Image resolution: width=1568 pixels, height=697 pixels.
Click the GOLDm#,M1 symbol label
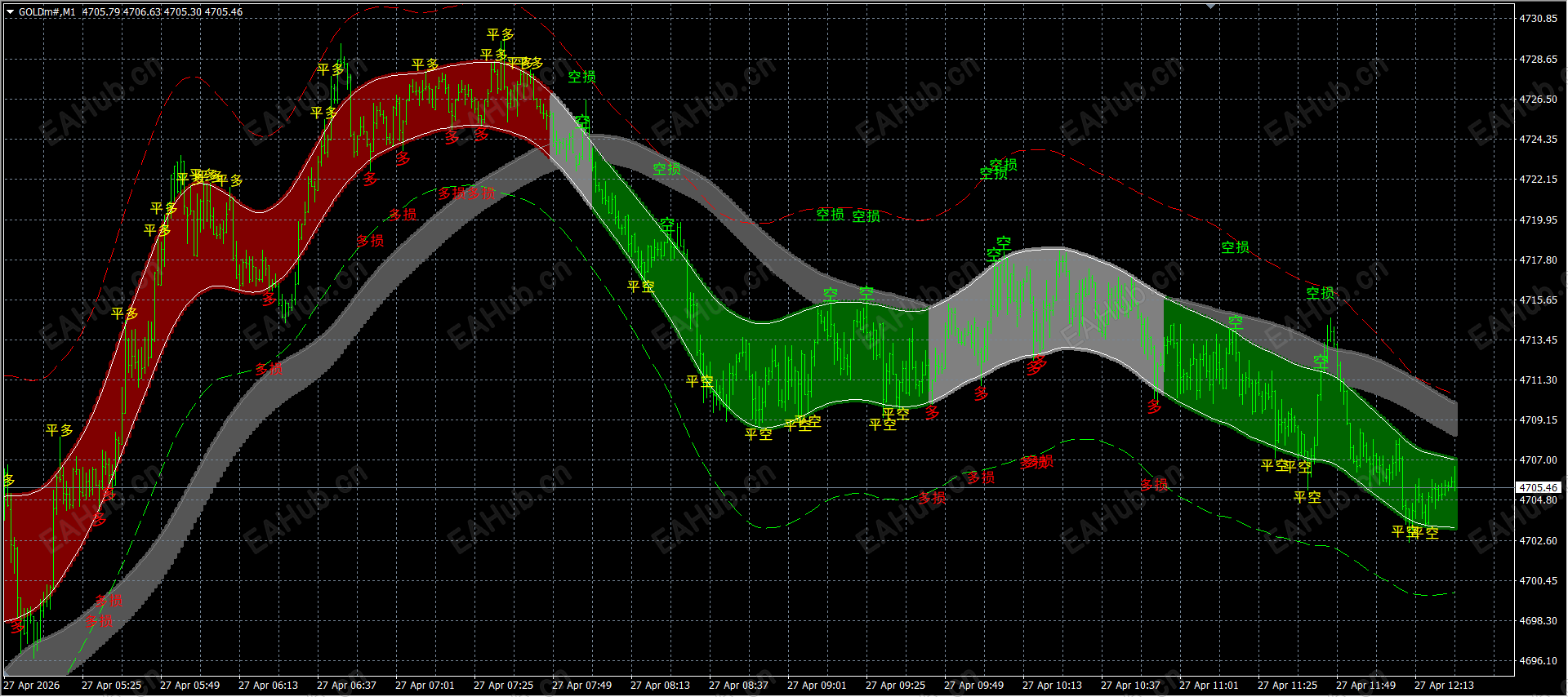tap(47, 12)
